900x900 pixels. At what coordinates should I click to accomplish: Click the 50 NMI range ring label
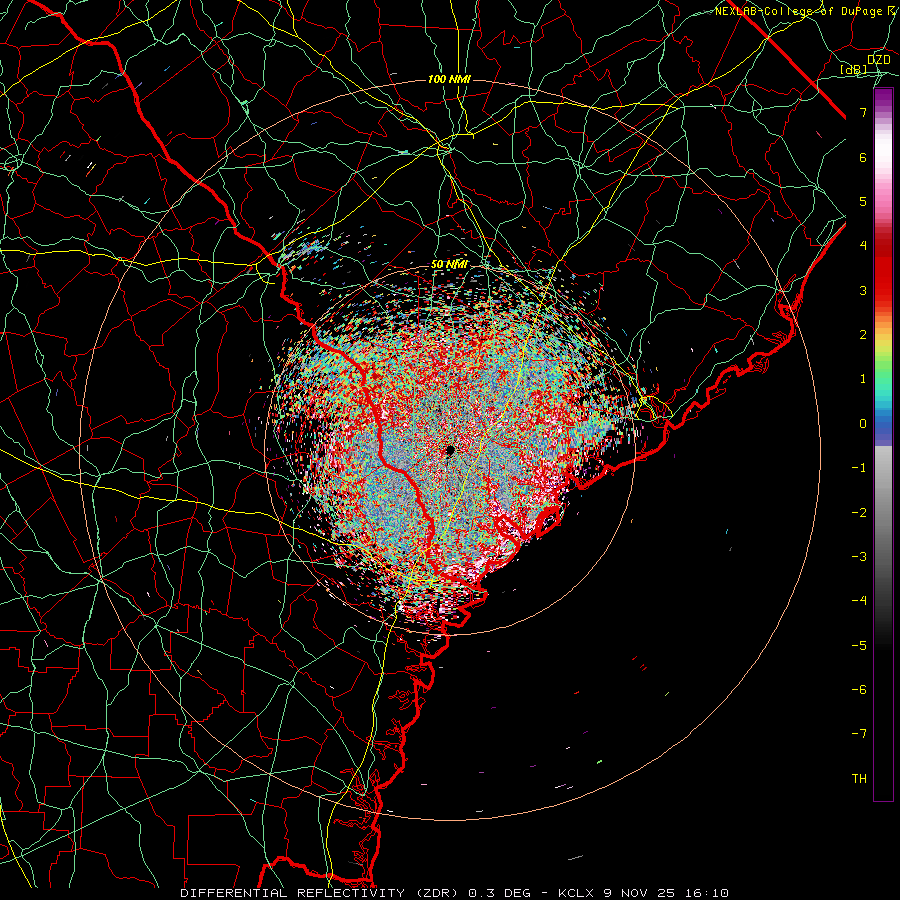coord(449,265)
